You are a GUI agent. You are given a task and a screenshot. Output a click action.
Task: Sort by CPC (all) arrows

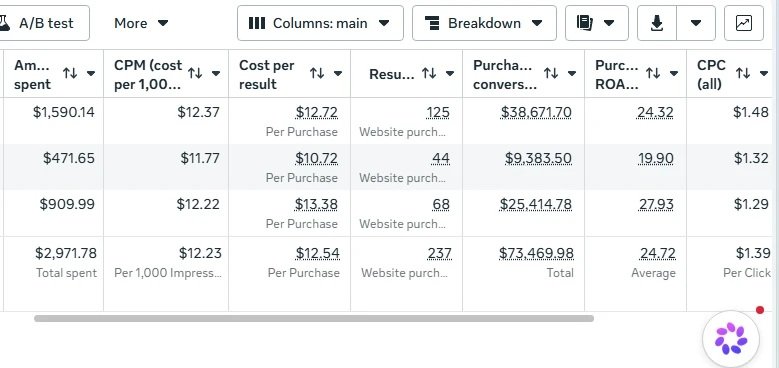(x=743, y=74)
